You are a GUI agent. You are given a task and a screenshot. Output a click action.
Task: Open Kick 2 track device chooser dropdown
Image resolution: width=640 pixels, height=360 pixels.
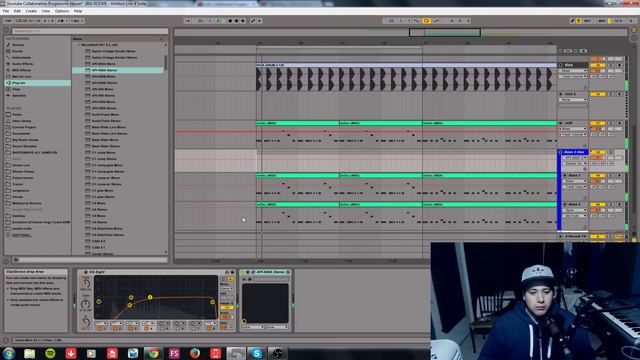573,100
